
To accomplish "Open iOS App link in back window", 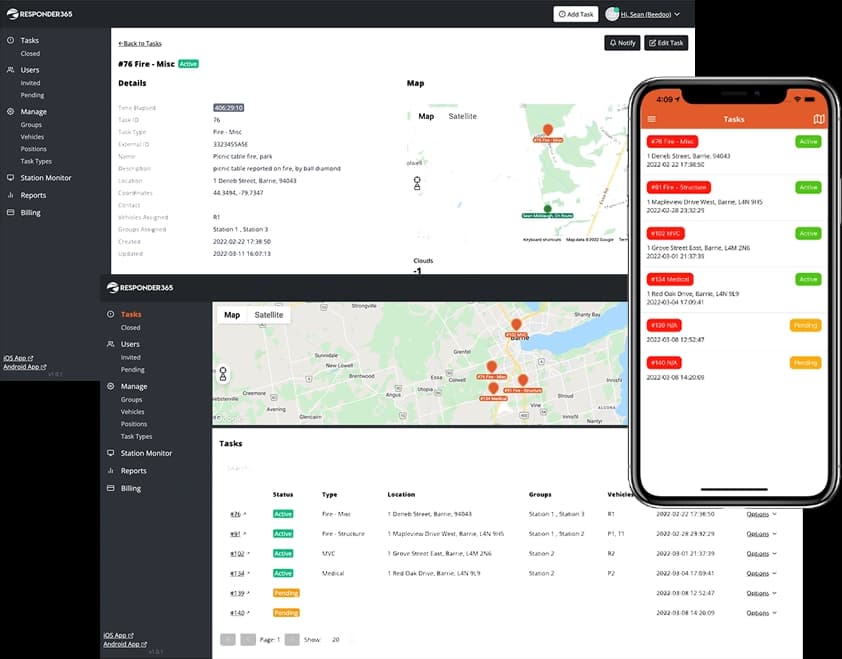I will coord(18,358).
